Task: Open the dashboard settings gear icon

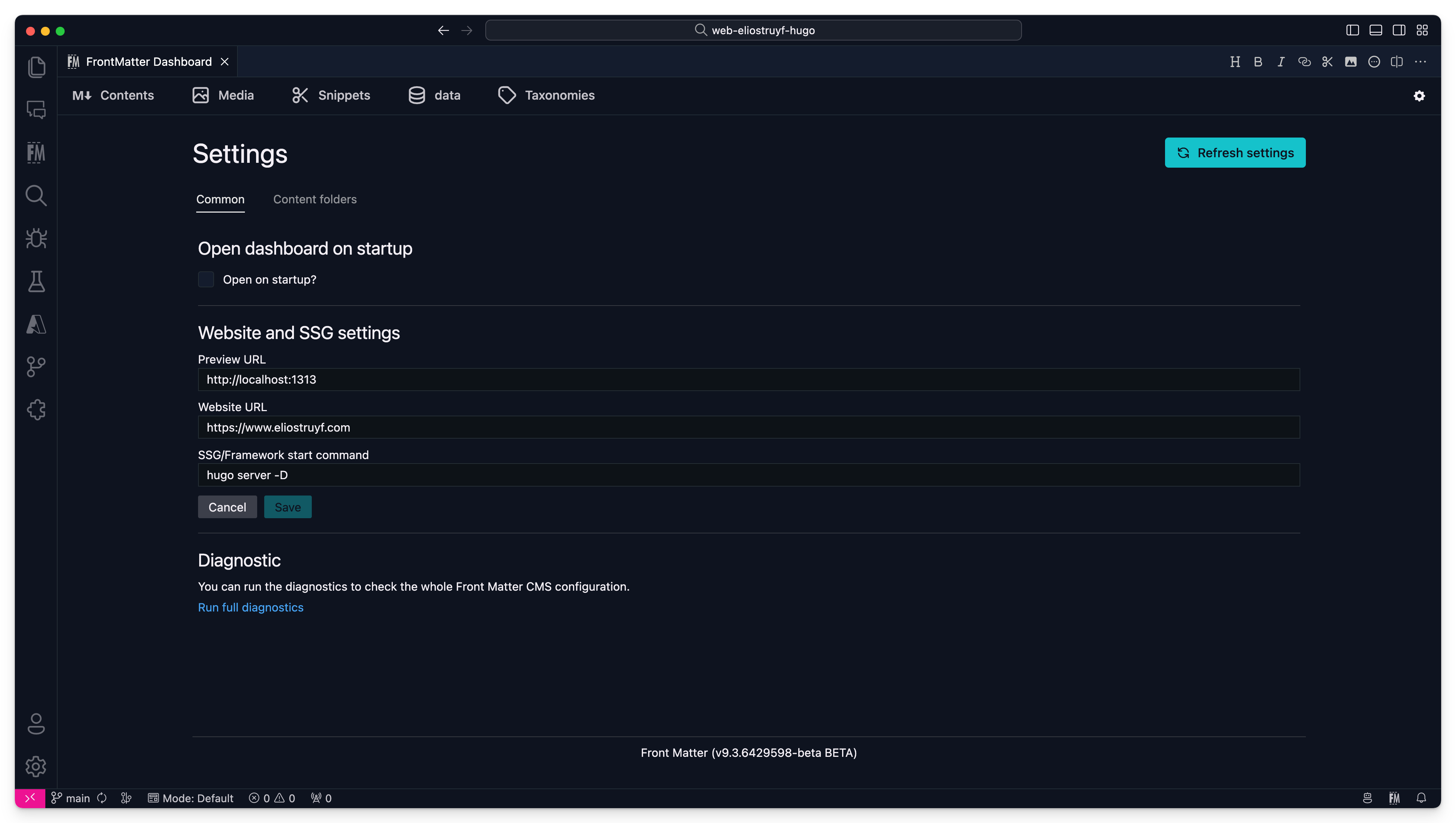Action: (x=1419, y=96)
